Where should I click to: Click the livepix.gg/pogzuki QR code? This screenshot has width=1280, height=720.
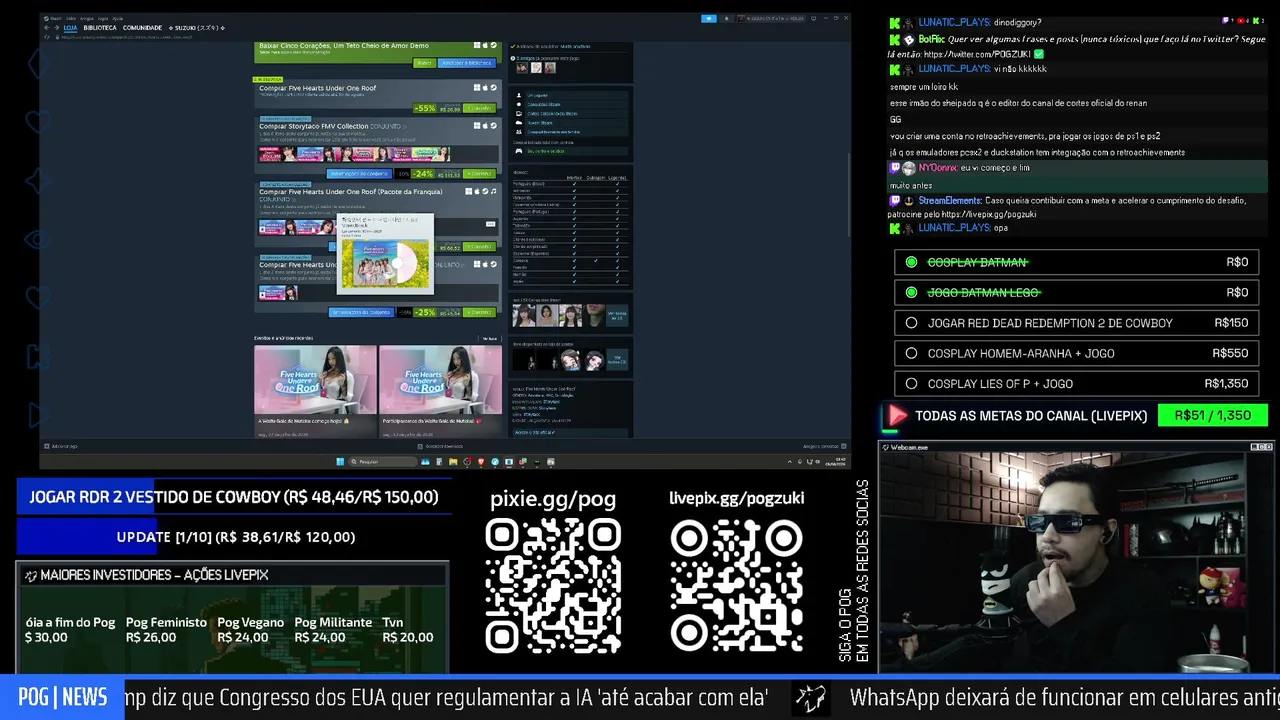tap(736, 587)
